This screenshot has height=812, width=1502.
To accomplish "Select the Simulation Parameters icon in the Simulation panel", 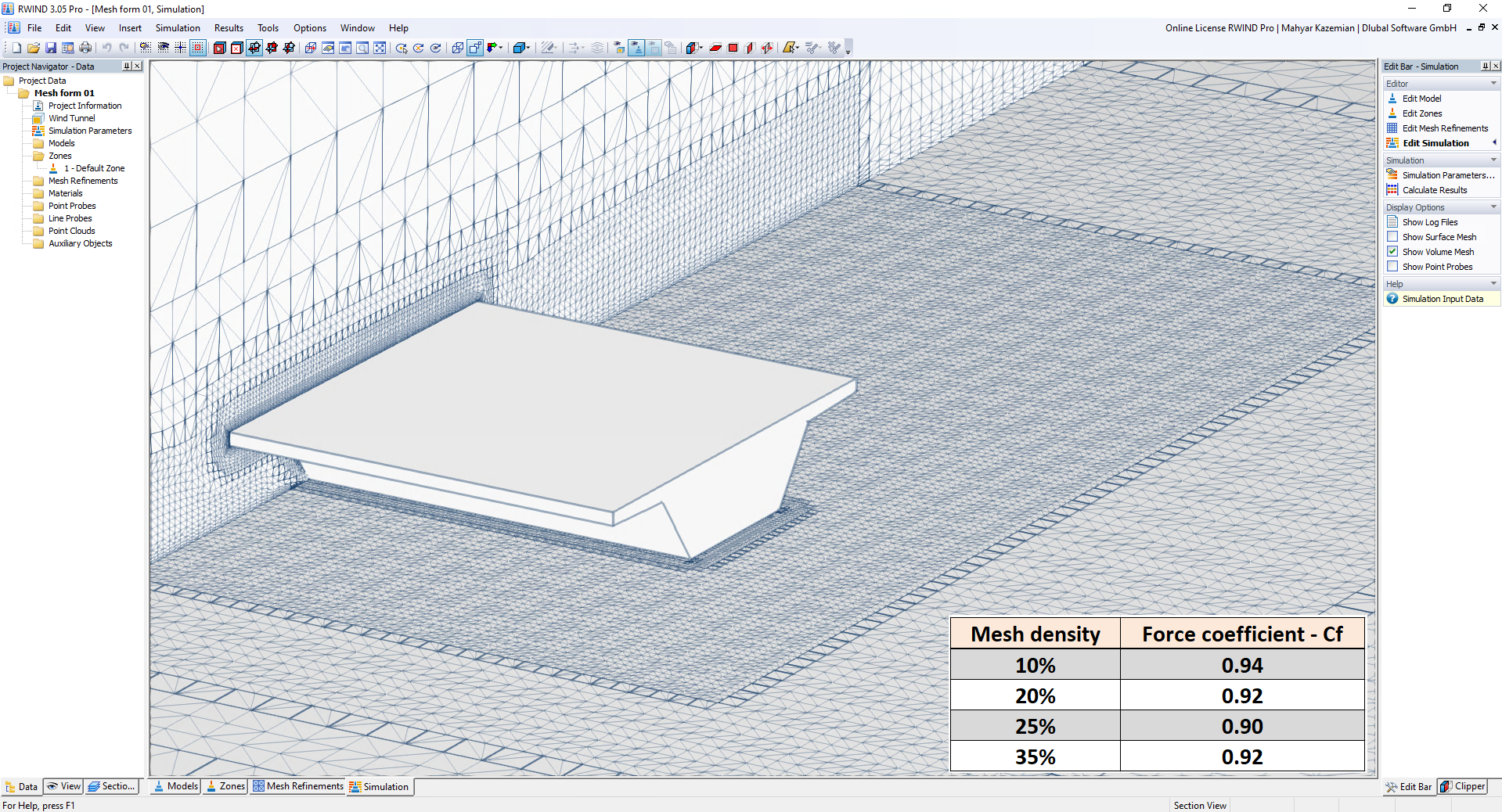I will 1393,174.
